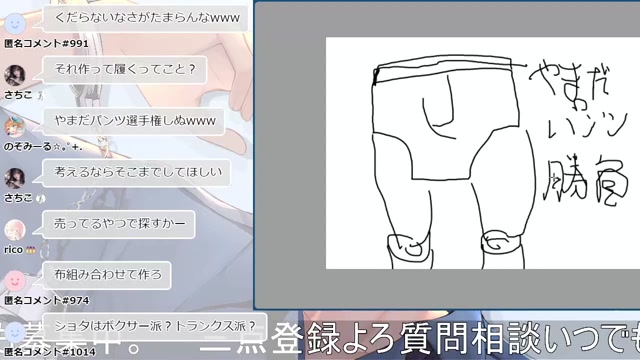Select the comment 布組み合わせて作ろ
The height and width of the screenshot is (360, 640).
pyautogui.click(x=107, y=275)
